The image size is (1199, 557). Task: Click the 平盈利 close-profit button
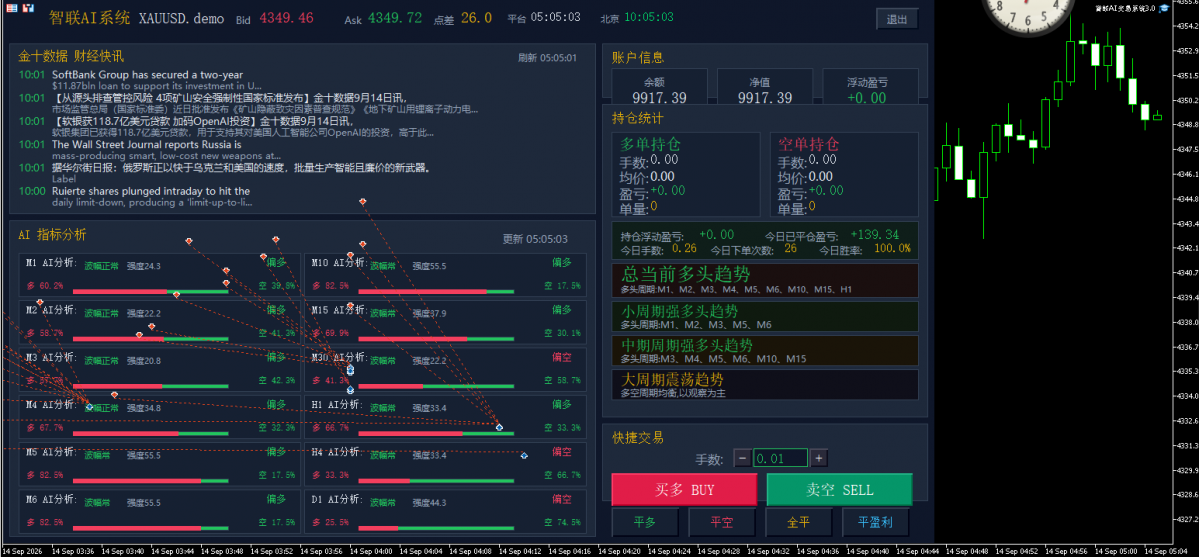coord(874,523)
